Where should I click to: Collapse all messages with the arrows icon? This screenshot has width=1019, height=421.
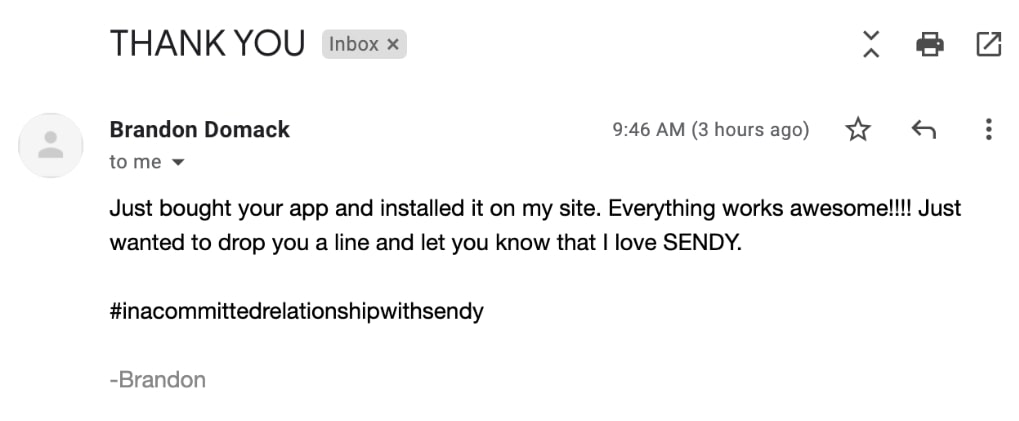point(871,44)
